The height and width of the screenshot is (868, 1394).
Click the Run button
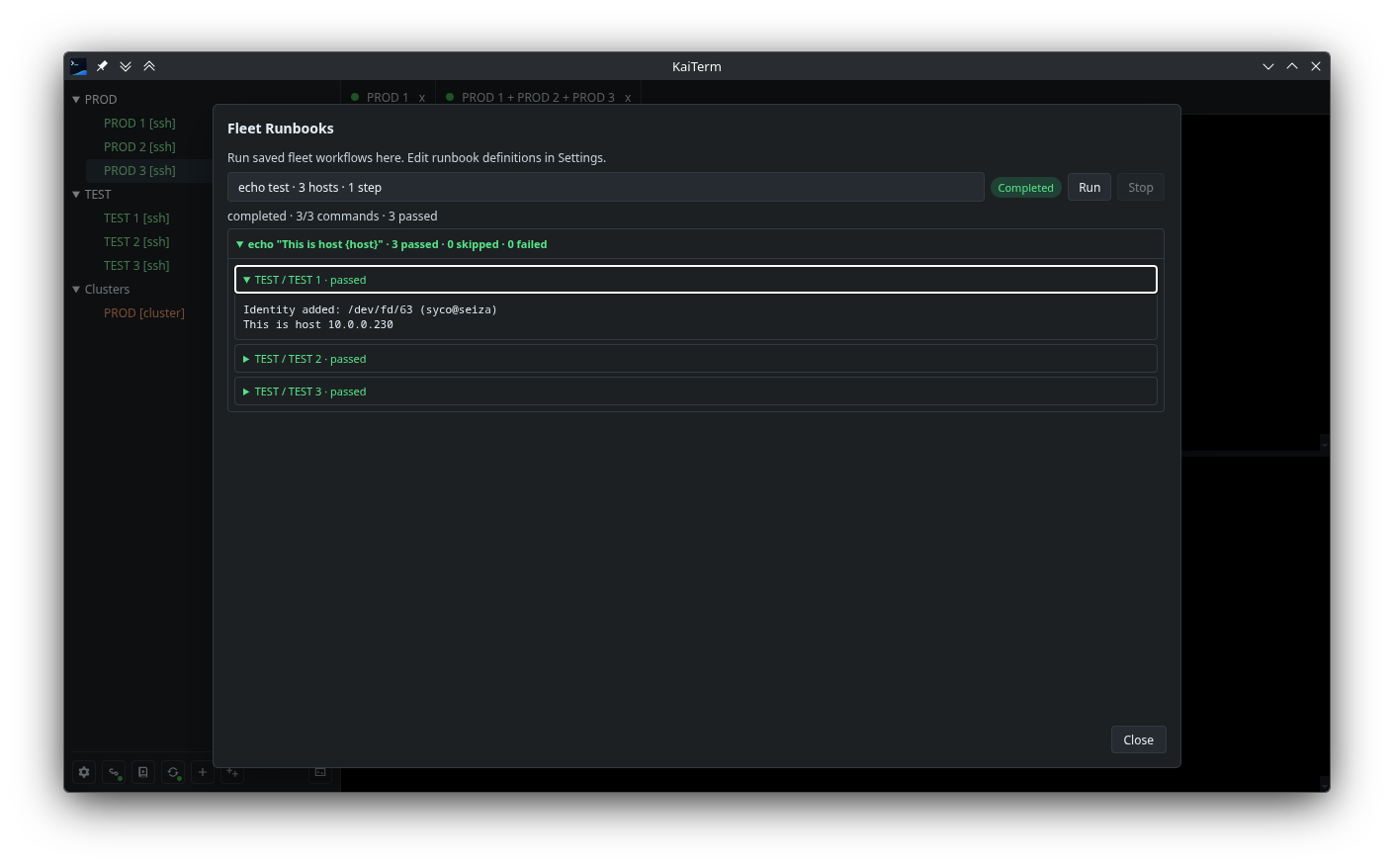(x=1089, y=188)
